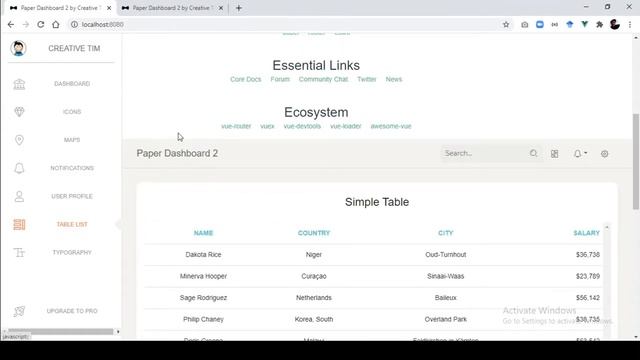Open the Maps pin icon in sidebar
This screenshot has height=360, width=640.
pos(19,140)
